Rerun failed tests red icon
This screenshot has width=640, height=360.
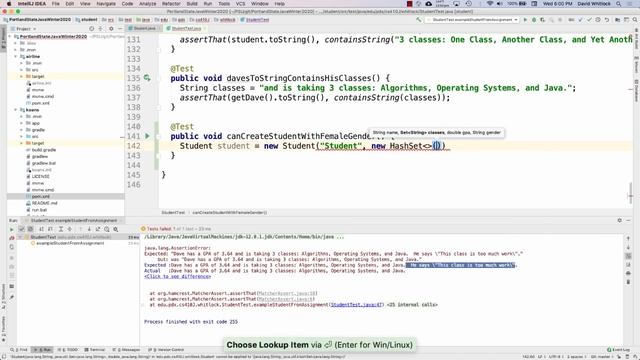[12, 238]
